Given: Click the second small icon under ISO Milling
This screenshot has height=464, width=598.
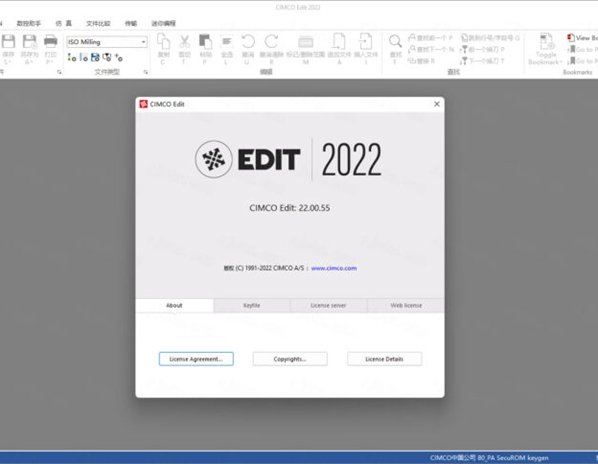Looking at the screenshot, I should (x=84, y=58).
